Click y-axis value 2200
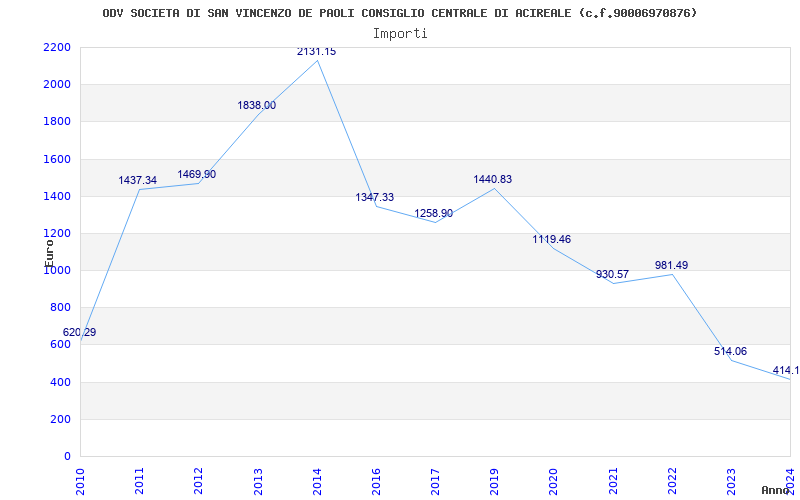Image resolution: width=800 pixels, height=500 pixels. (x=57, y=47)
